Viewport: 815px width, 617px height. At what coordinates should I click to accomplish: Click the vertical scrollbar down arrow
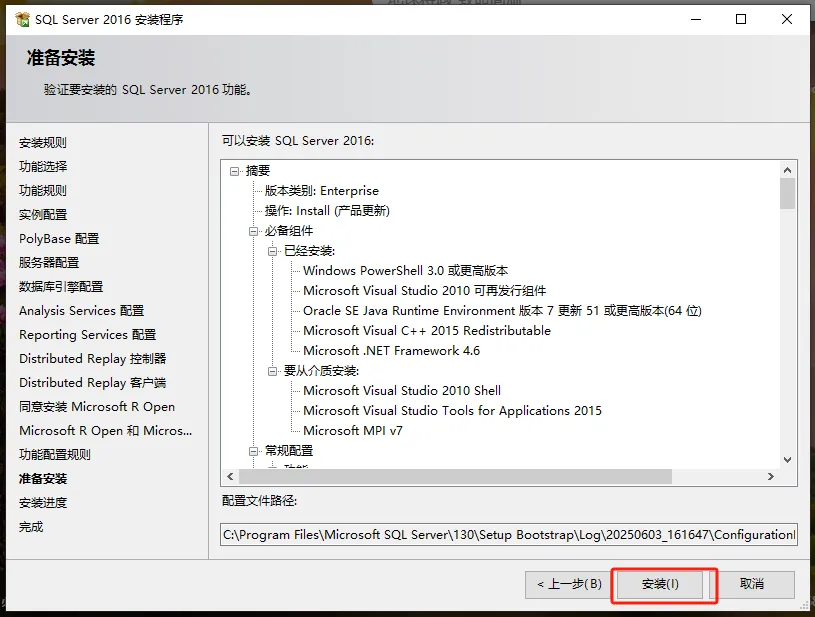[x=787, y=460]
